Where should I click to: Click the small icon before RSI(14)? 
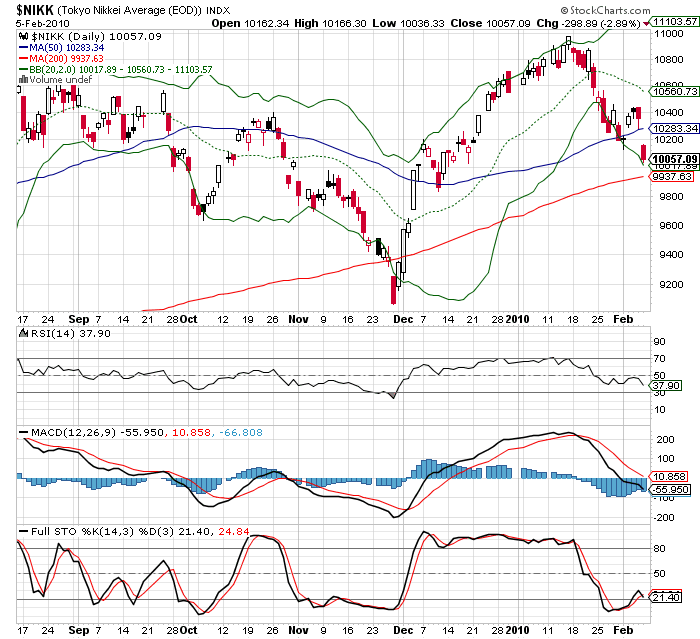(x=24, y=333)
